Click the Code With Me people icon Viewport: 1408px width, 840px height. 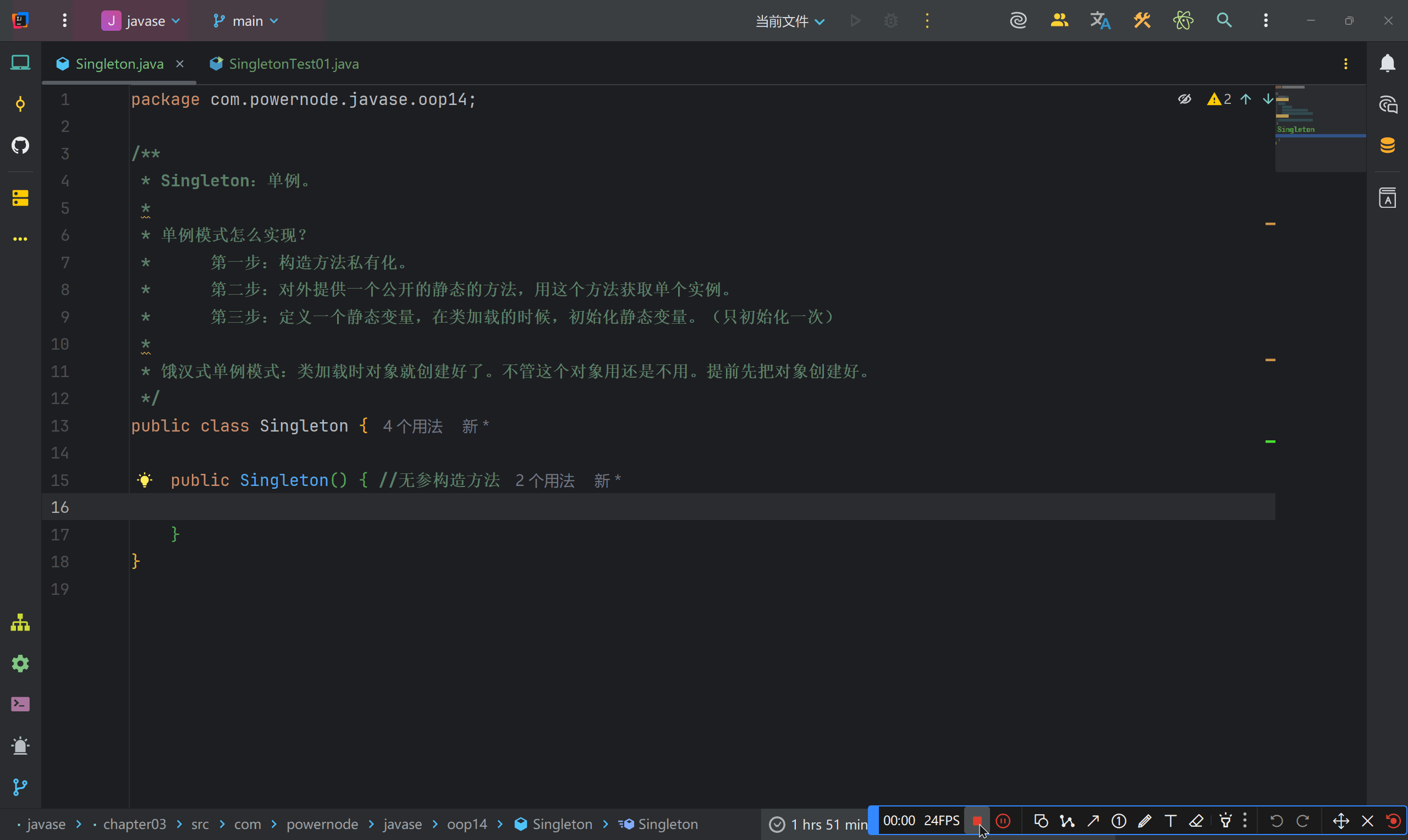point(1059,21)
